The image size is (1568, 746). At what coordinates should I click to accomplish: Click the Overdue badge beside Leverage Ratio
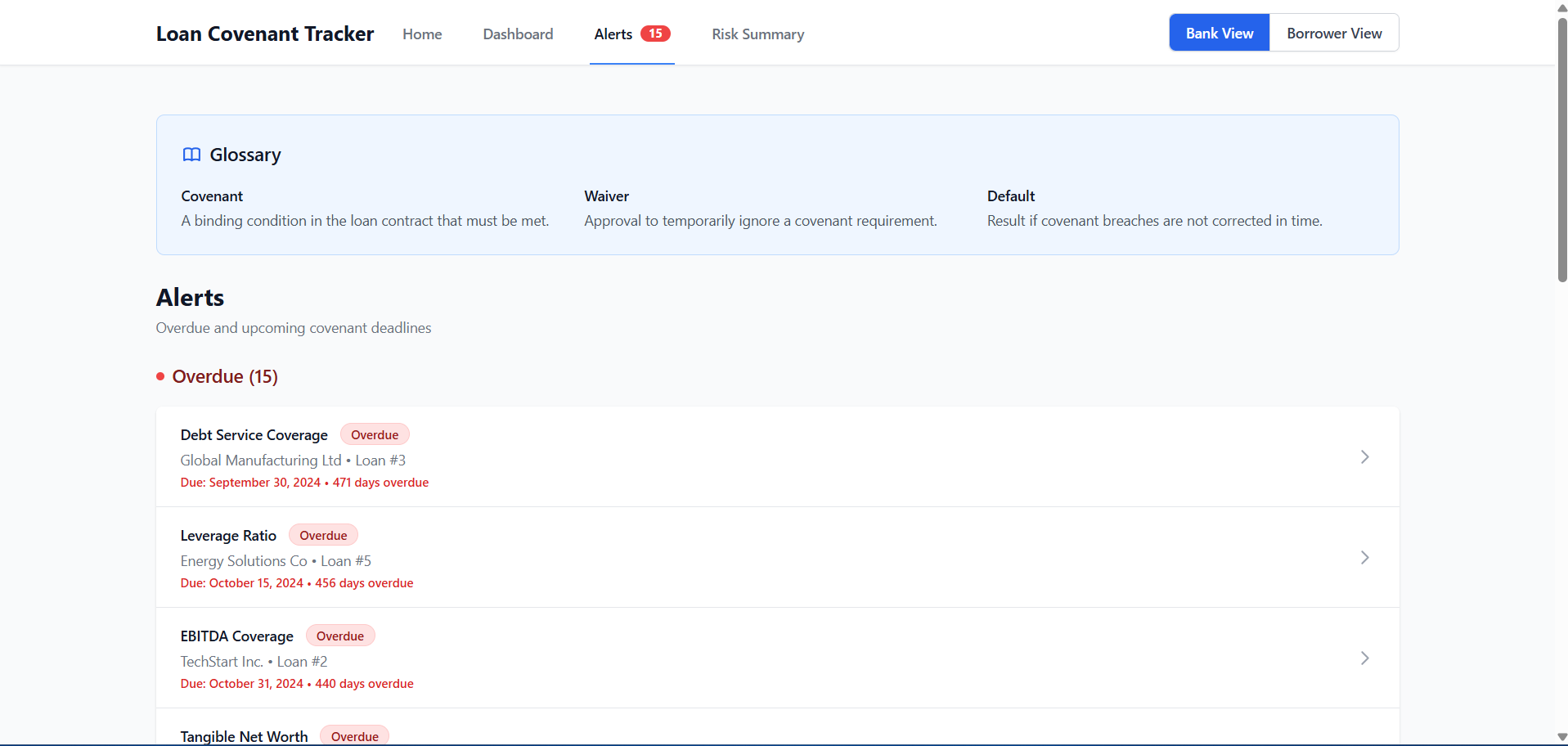[x=323, y=535]
